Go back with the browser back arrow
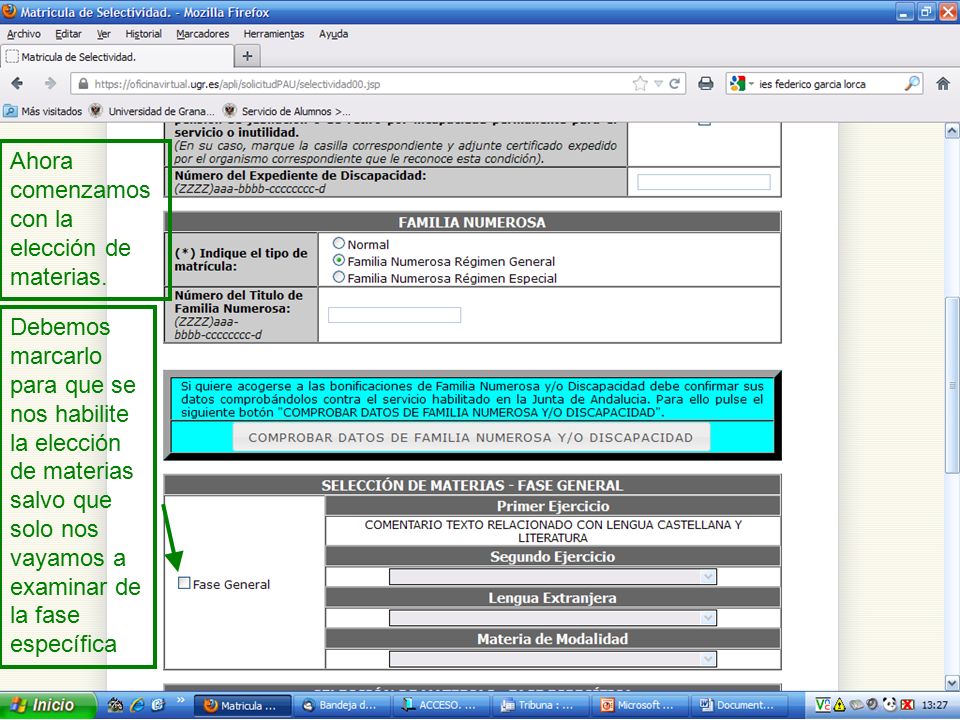Image resolution: width=960 pixels, height=720 pixels. coord(17,83)
